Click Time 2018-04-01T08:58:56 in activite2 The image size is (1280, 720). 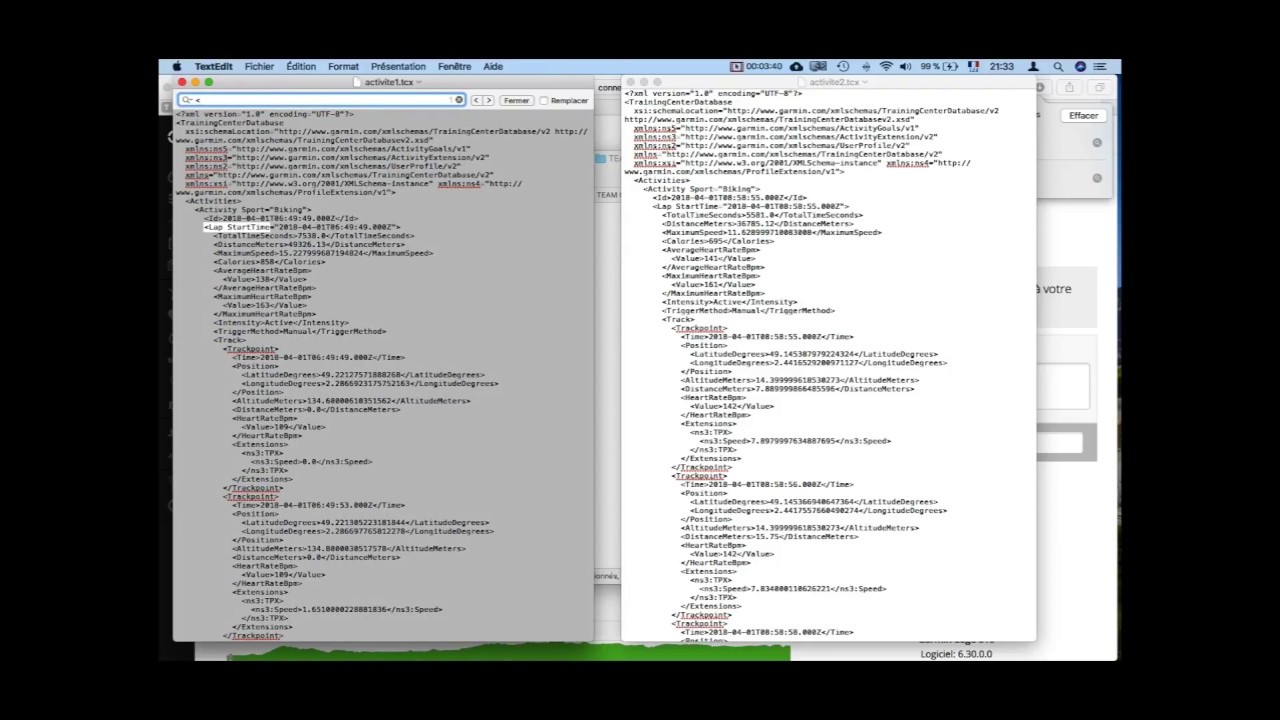pos(767,484)
